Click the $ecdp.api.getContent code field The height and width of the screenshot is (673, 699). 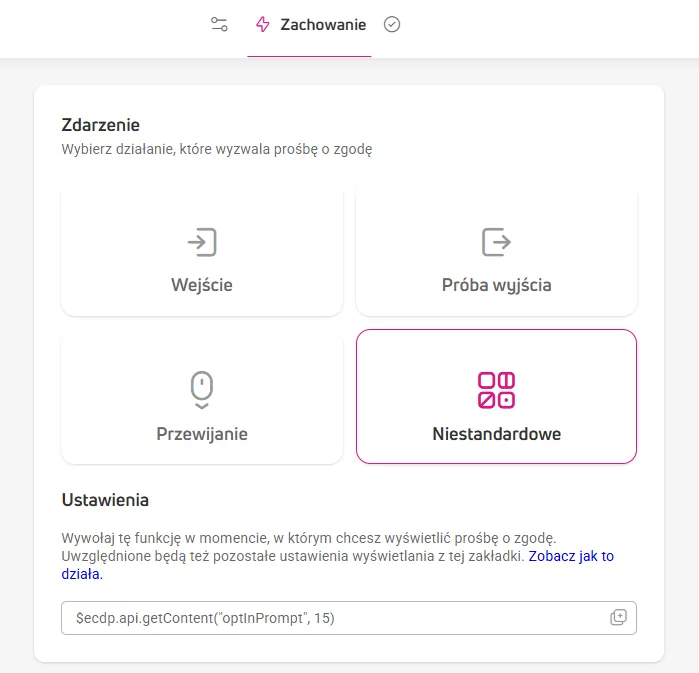click(349, 618)
